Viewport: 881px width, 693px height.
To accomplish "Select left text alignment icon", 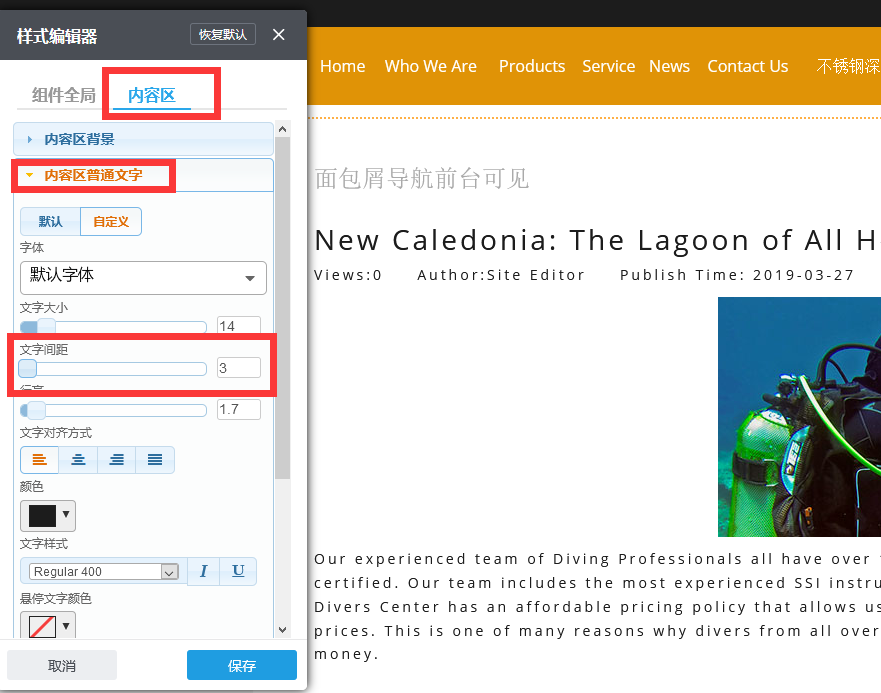I will 40,460.
